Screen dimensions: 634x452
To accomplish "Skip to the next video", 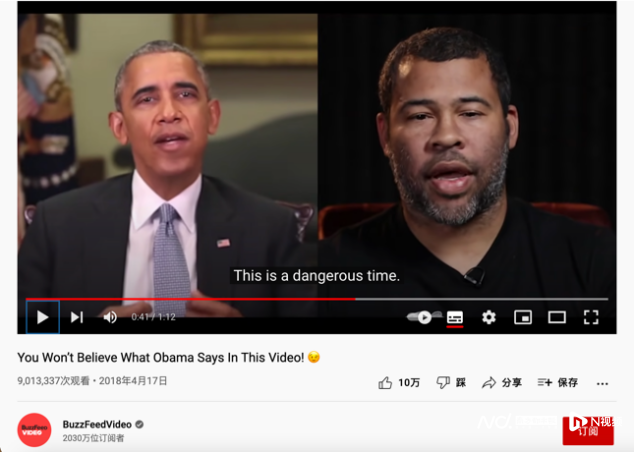I will click(x=77, y=317).
